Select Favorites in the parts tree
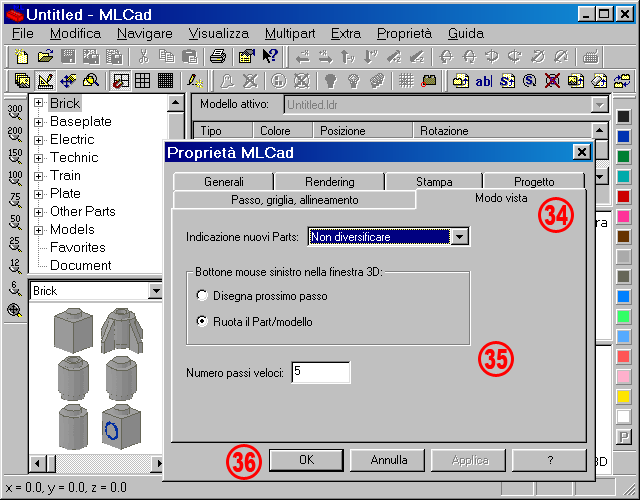This screenshot has height=500, width=640. [x=78, y=247]
